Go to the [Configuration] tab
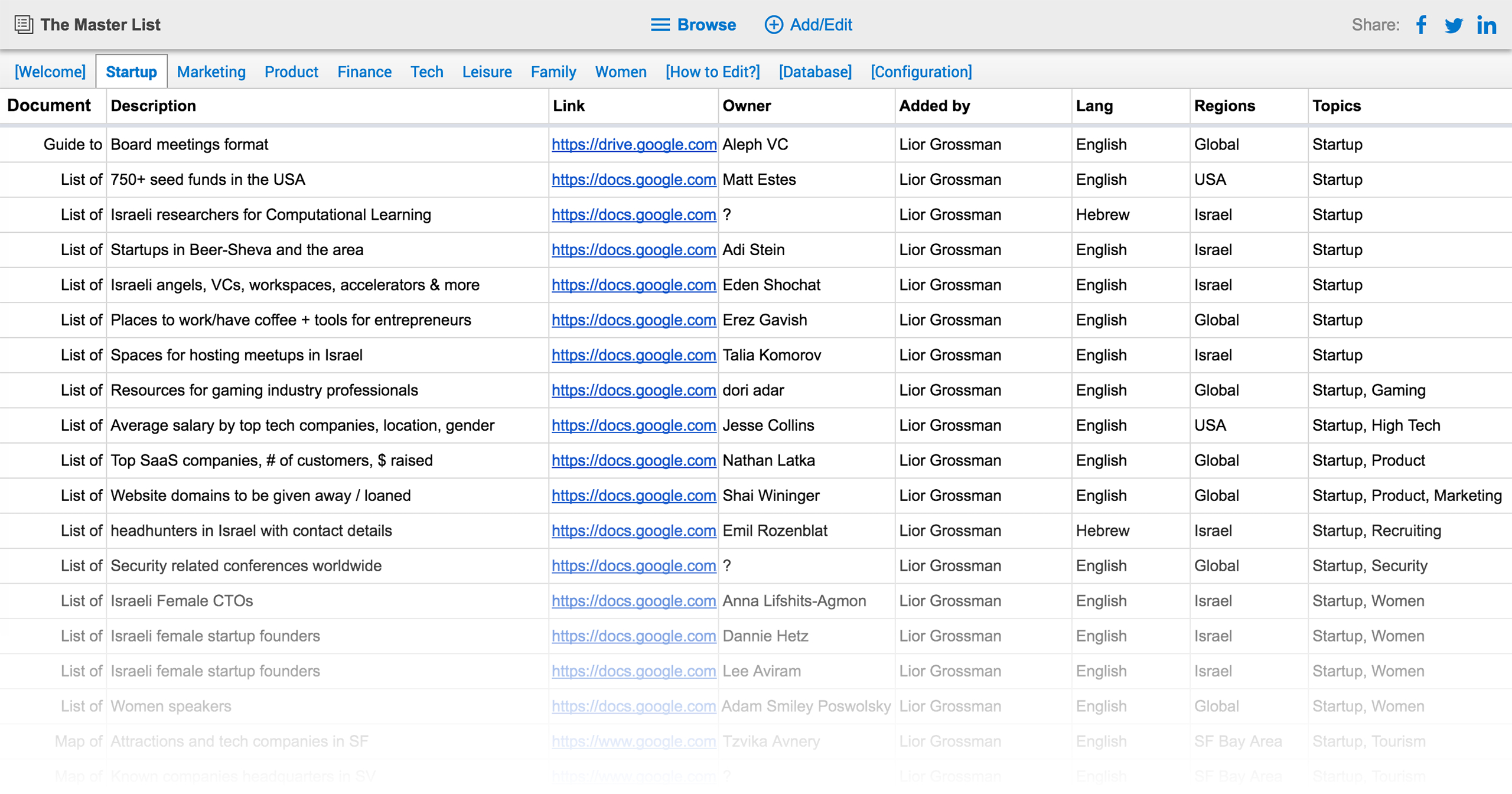The image size is (1512, 794). [x=921, y=72]
